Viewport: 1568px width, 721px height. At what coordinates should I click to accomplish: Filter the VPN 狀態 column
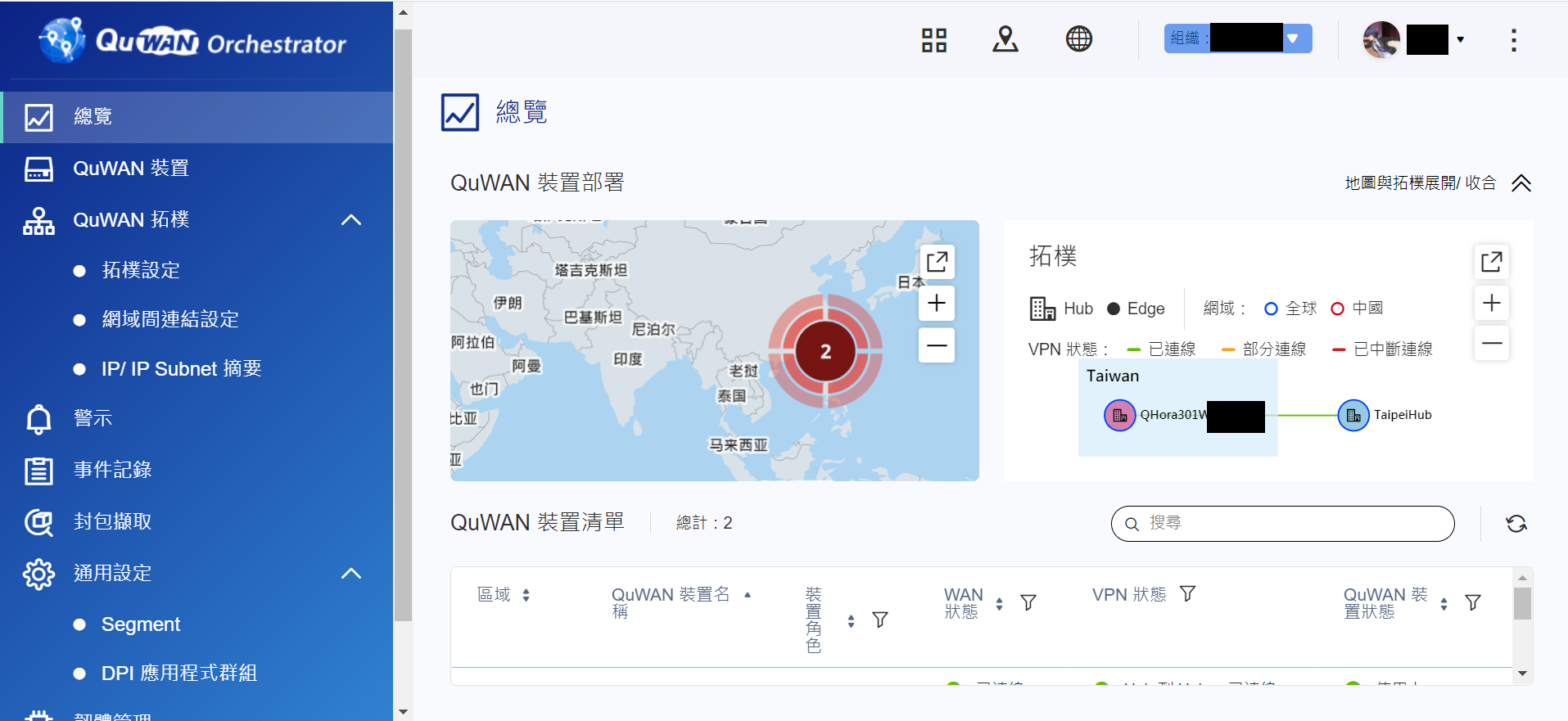point(1187,594)
